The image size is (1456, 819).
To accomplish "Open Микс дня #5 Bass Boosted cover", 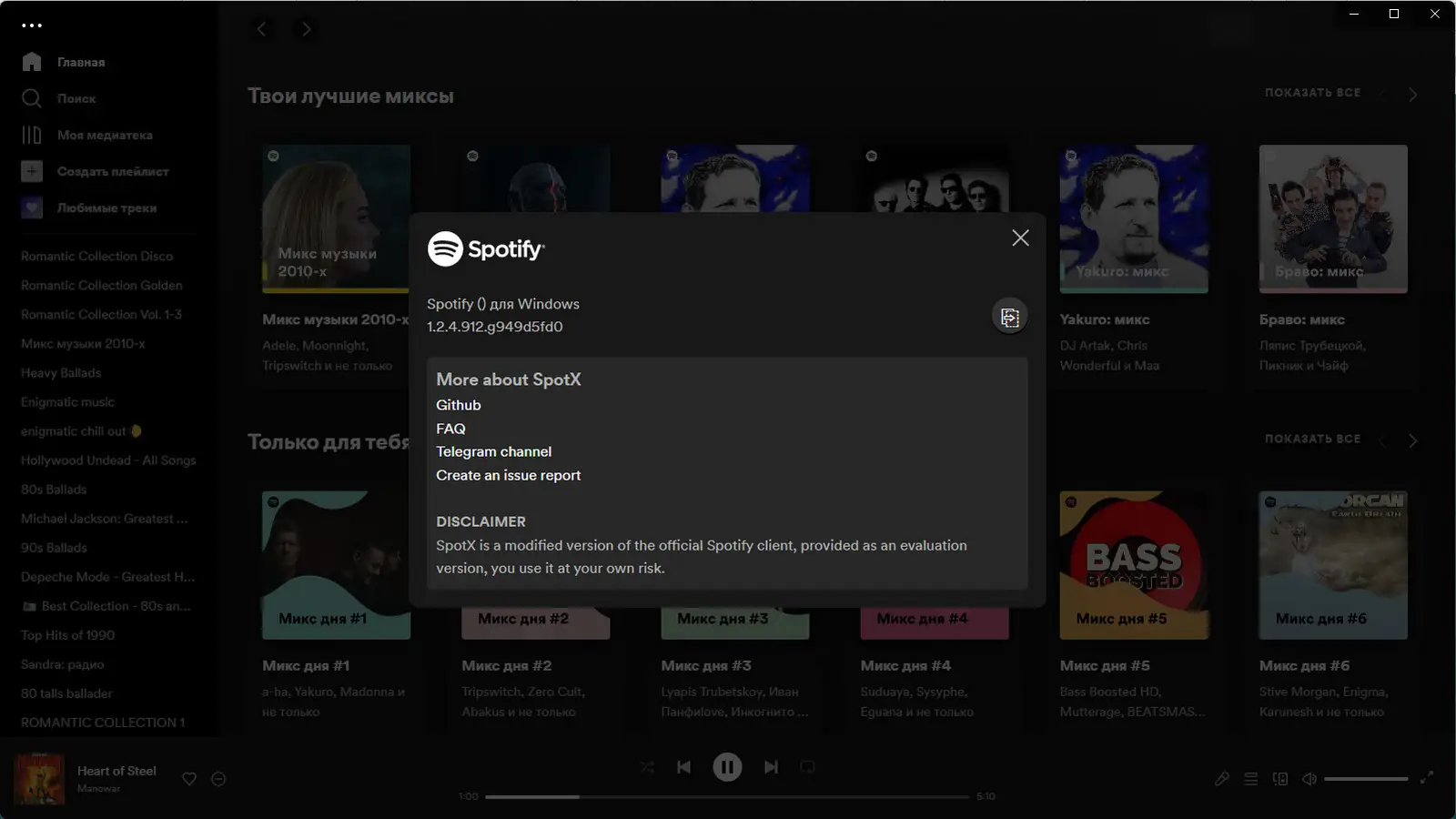I will point(1134,564).
